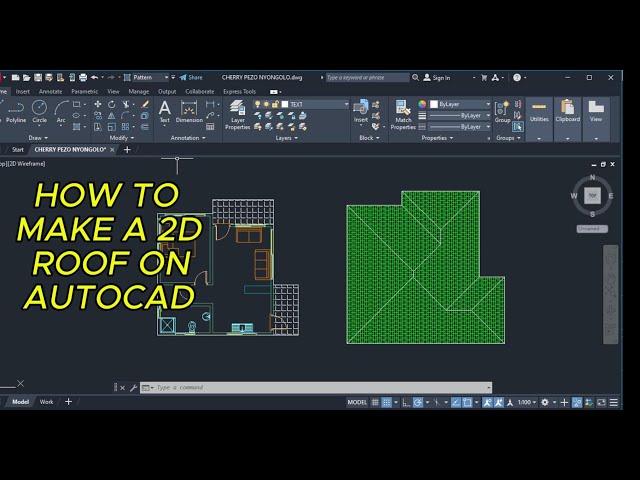640x480 pixels.
Task: Click the TOP face of ViewCube
Action: point(592,196)
